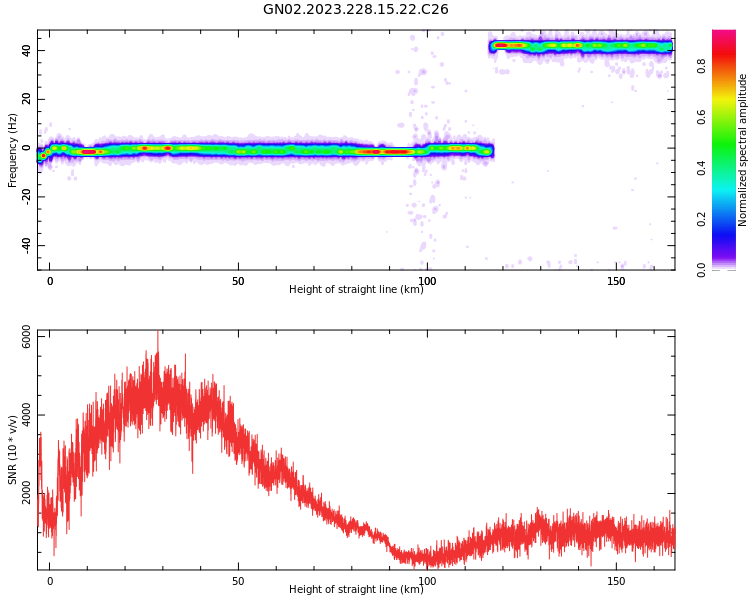This screenshot has width=750, height=600.
Task: Click the -20 Hz frequency tick label
Action: click(26, 197)
